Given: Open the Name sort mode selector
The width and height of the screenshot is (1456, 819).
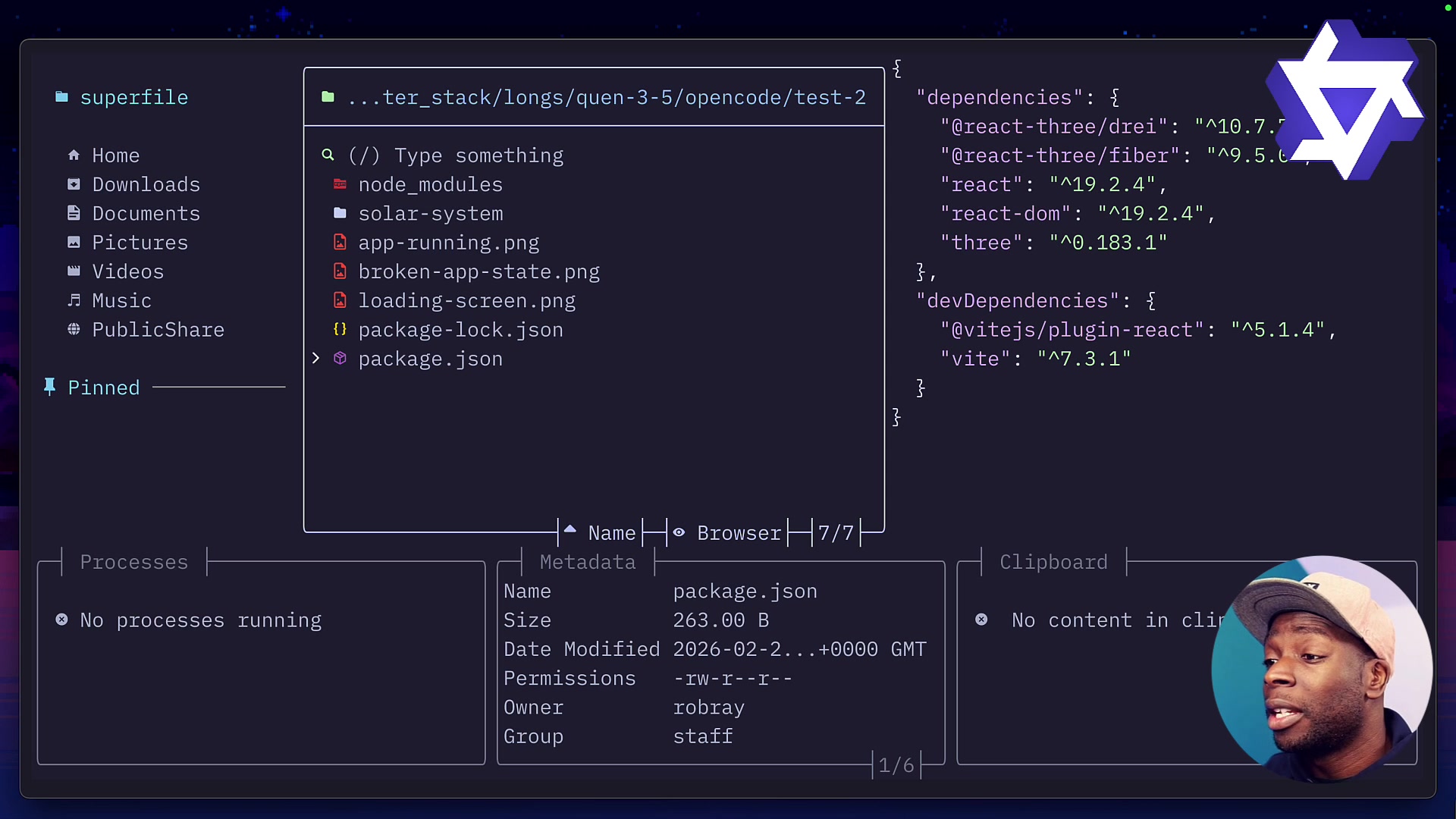Looking at the screenshot, I should [x=612, y=532].
